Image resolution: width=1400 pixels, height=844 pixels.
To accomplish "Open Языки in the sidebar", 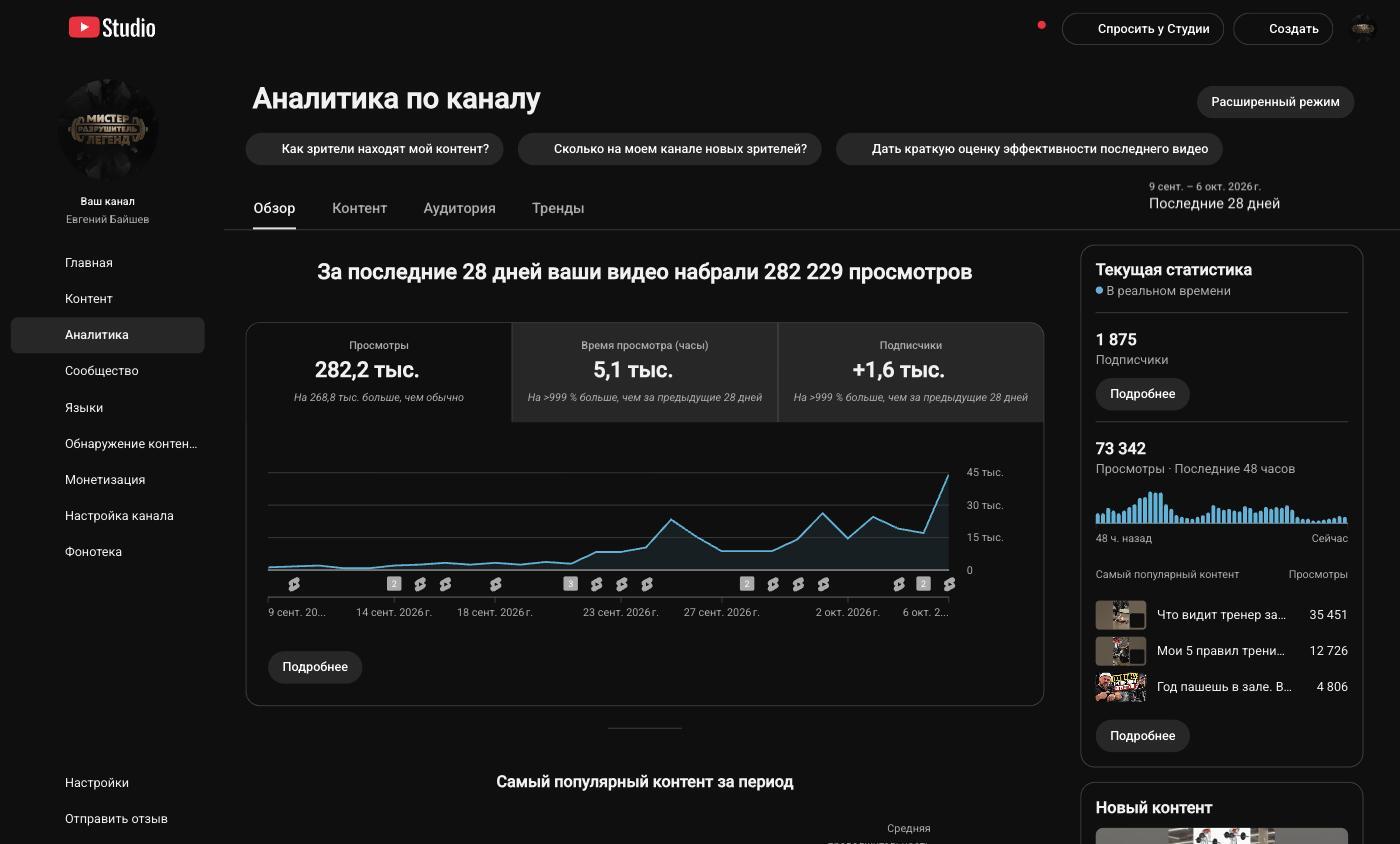I will (x=108, y=408).
